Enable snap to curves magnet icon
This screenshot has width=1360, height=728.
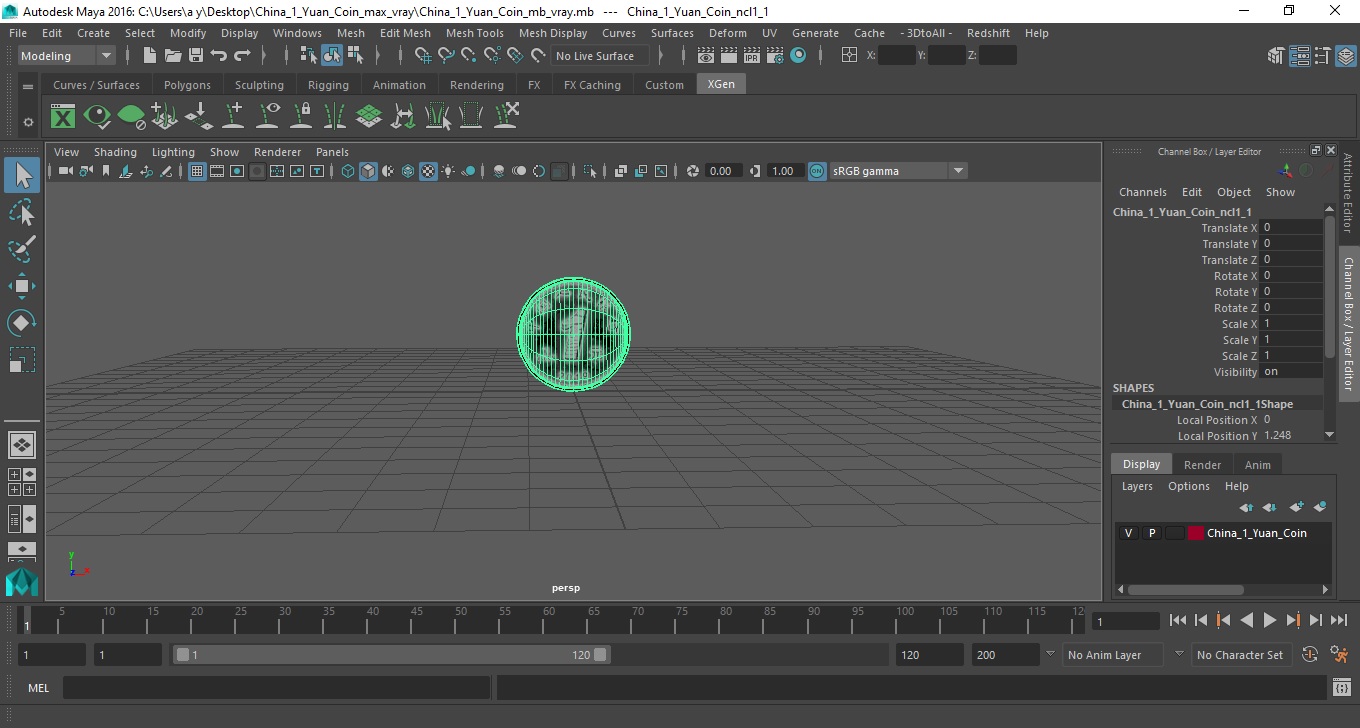point(446,56)
